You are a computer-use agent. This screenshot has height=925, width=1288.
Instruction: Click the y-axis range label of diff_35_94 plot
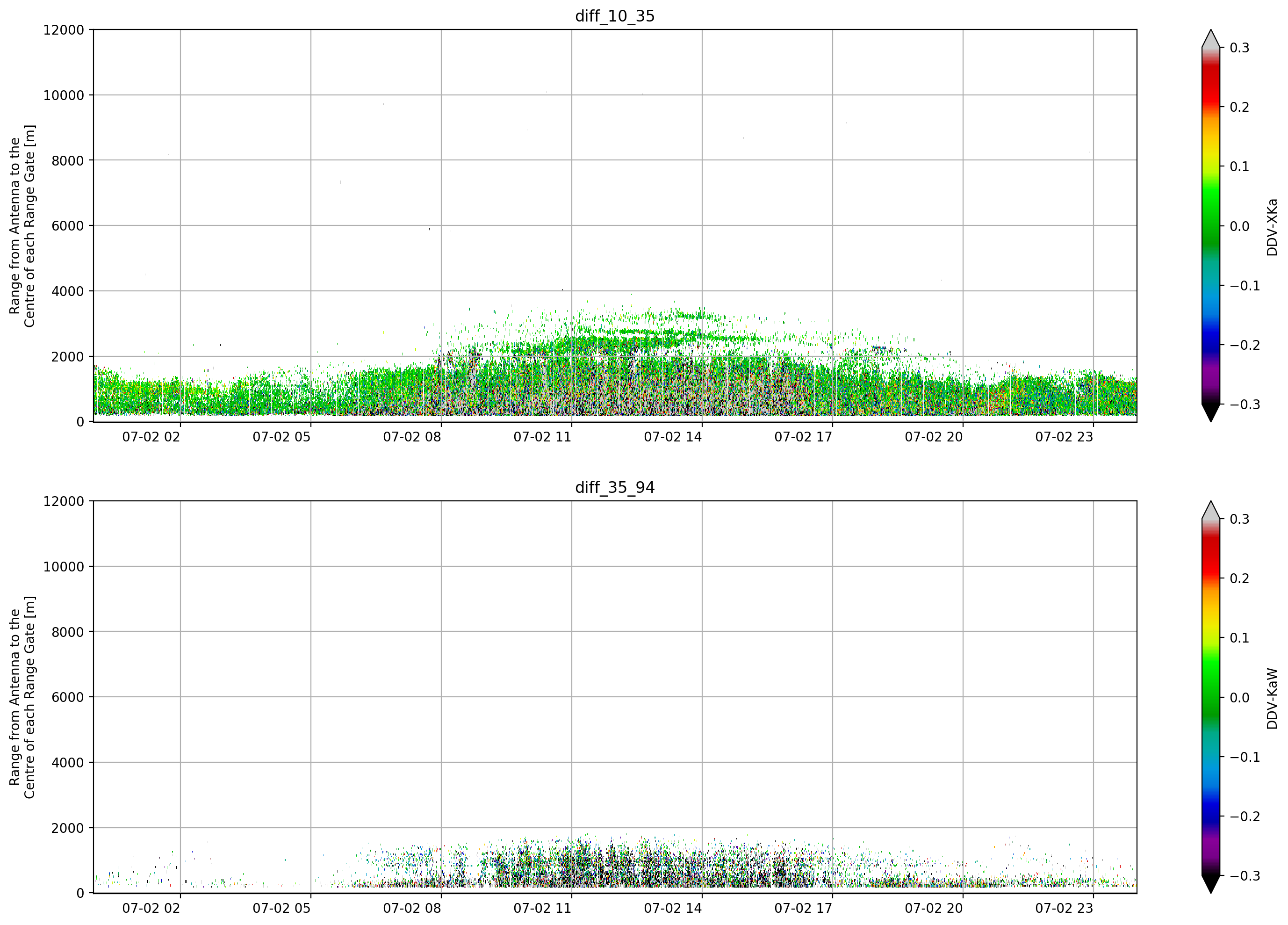click(22, 697)
